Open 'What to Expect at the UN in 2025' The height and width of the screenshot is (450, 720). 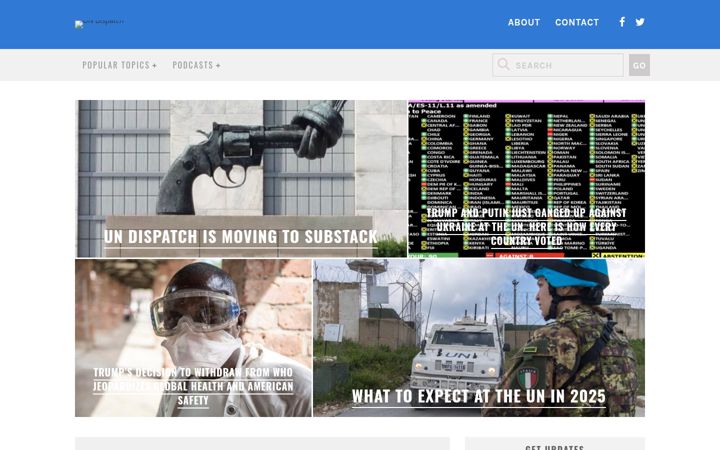(x=479, y=396)
